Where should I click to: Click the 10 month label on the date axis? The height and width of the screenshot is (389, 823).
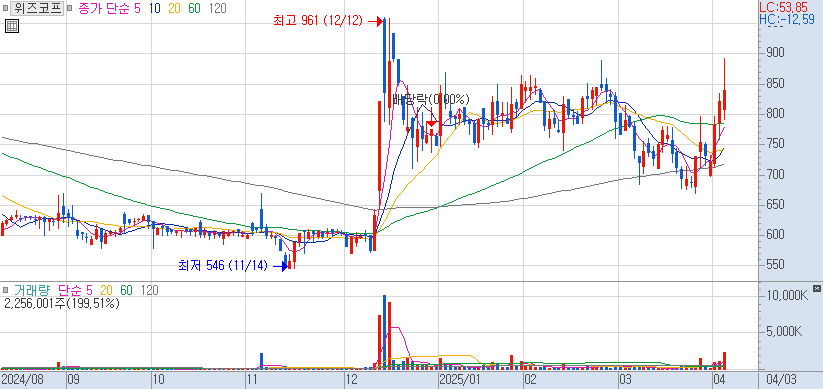158,380
